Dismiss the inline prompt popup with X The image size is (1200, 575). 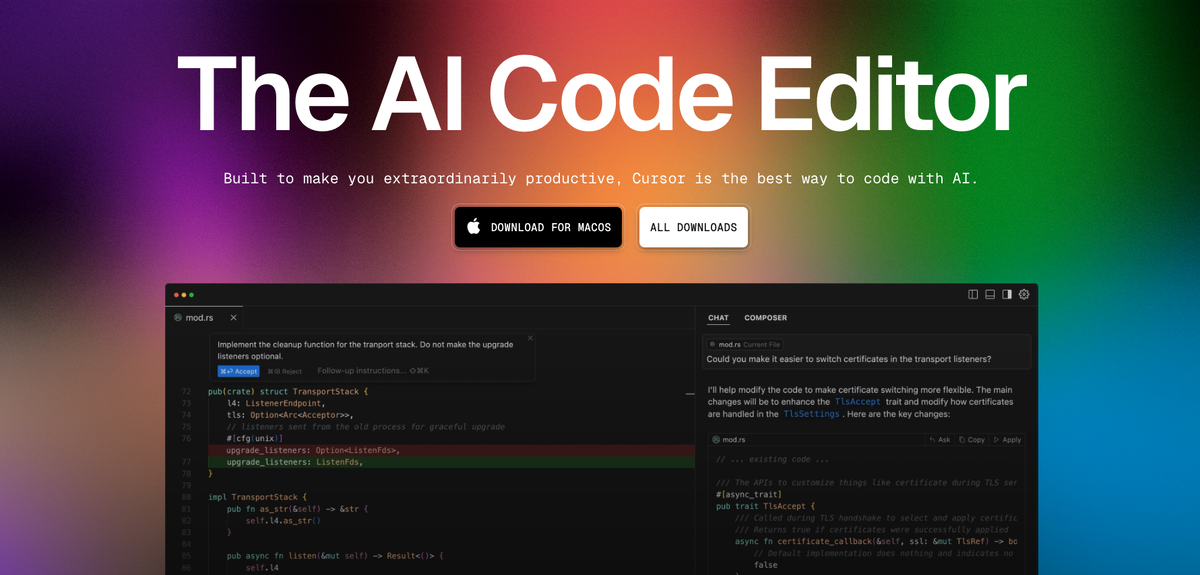pyautogui.click(x=530, y=338)
